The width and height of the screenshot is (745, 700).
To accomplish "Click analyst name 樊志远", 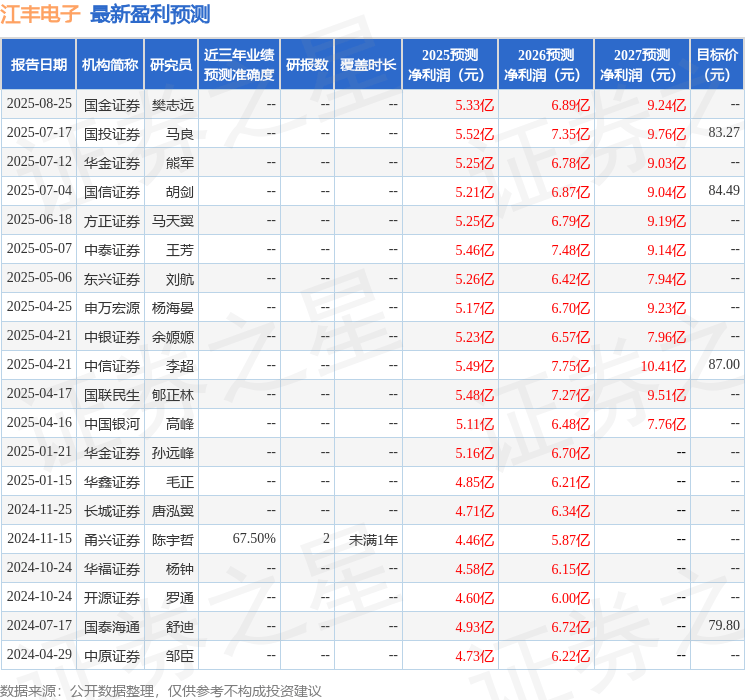I will pos(173,105).
